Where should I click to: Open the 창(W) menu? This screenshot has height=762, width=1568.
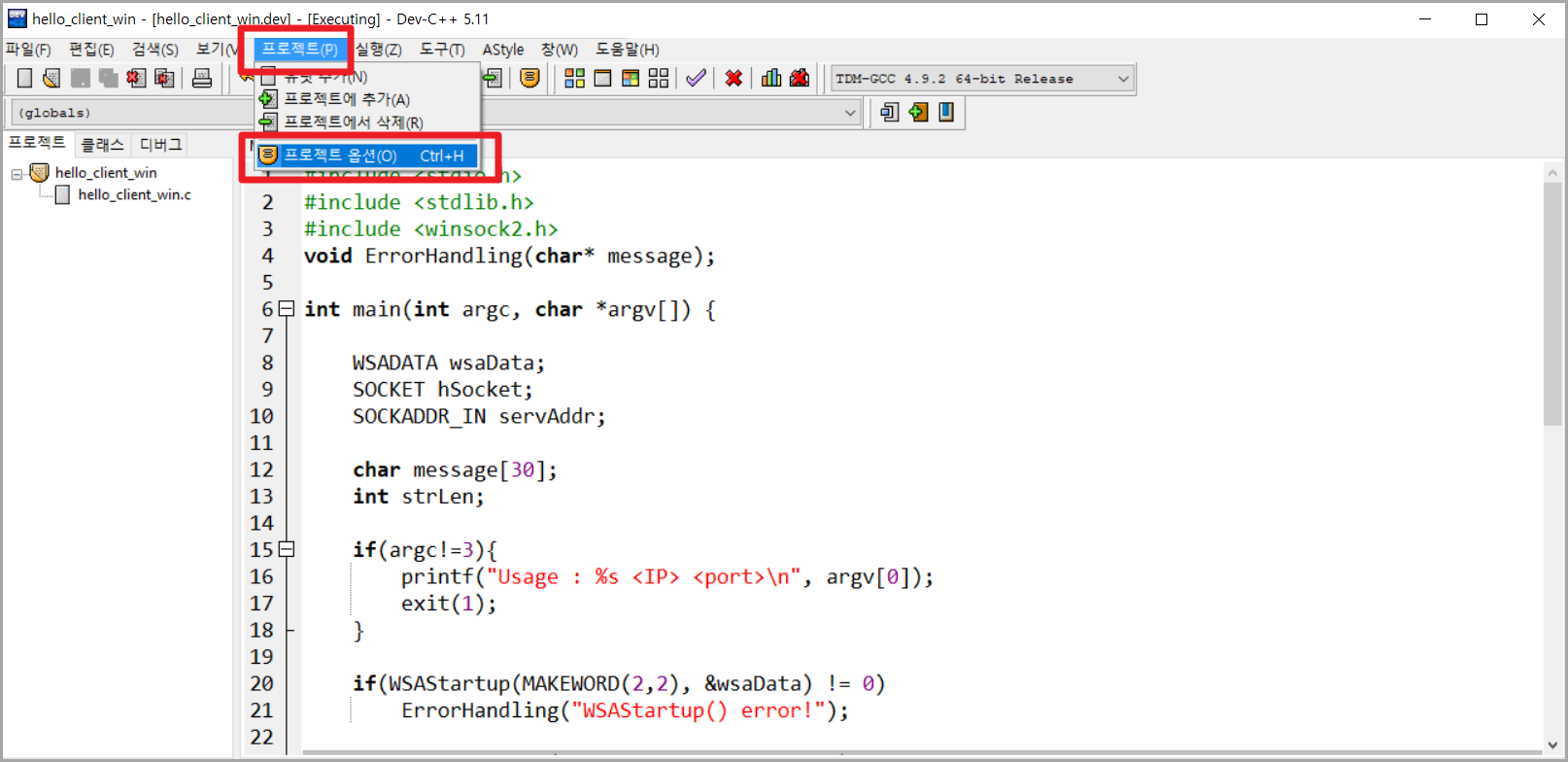pyautogui.click(x=560, y=50)
